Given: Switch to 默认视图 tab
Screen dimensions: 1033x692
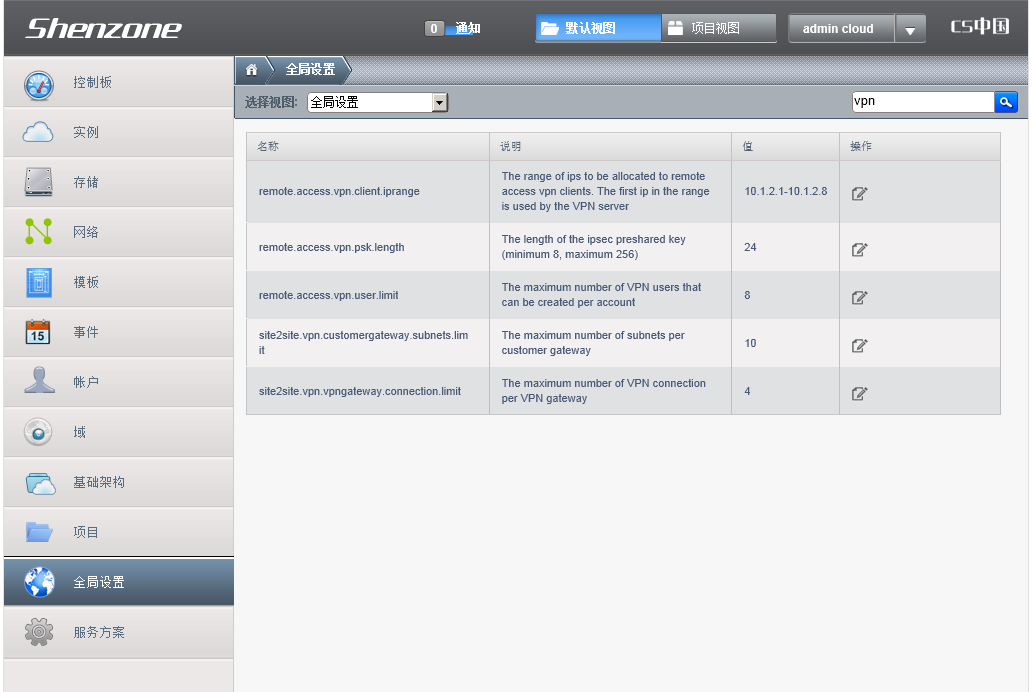Looking at the screenshot, I should (x=598, y=28).
